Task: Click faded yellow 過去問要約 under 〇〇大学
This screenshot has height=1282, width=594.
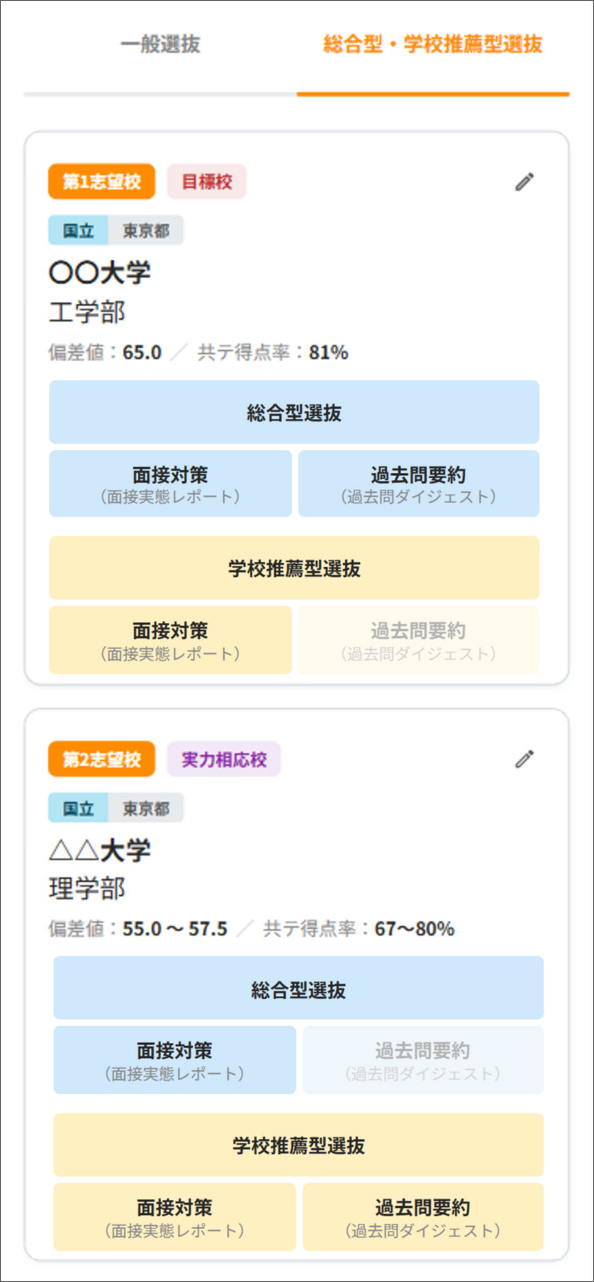Action: 419,640
